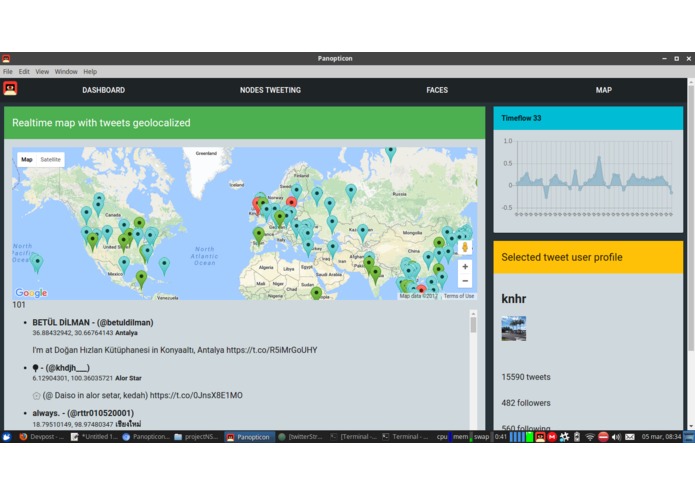Click the volume speaker tray icon

[x=616, y=437]
